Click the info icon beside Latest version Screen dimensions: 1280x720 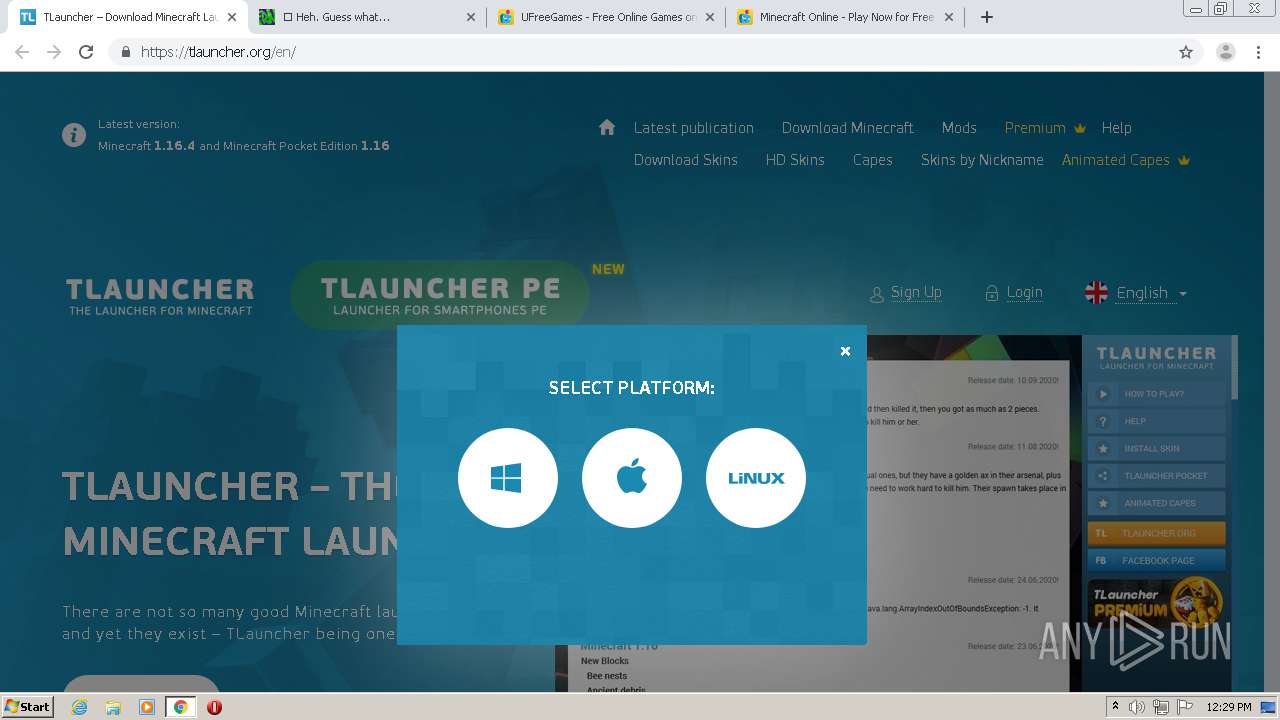74,135
